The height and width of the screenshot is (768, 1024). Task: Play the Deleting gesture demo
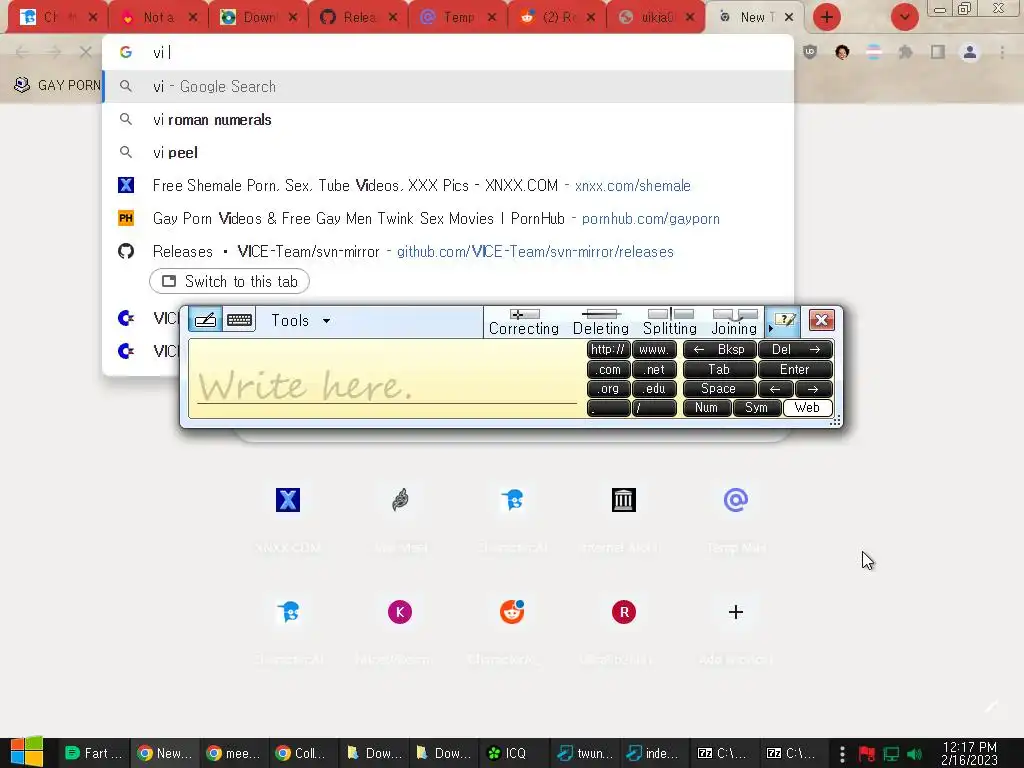[601, 322]
